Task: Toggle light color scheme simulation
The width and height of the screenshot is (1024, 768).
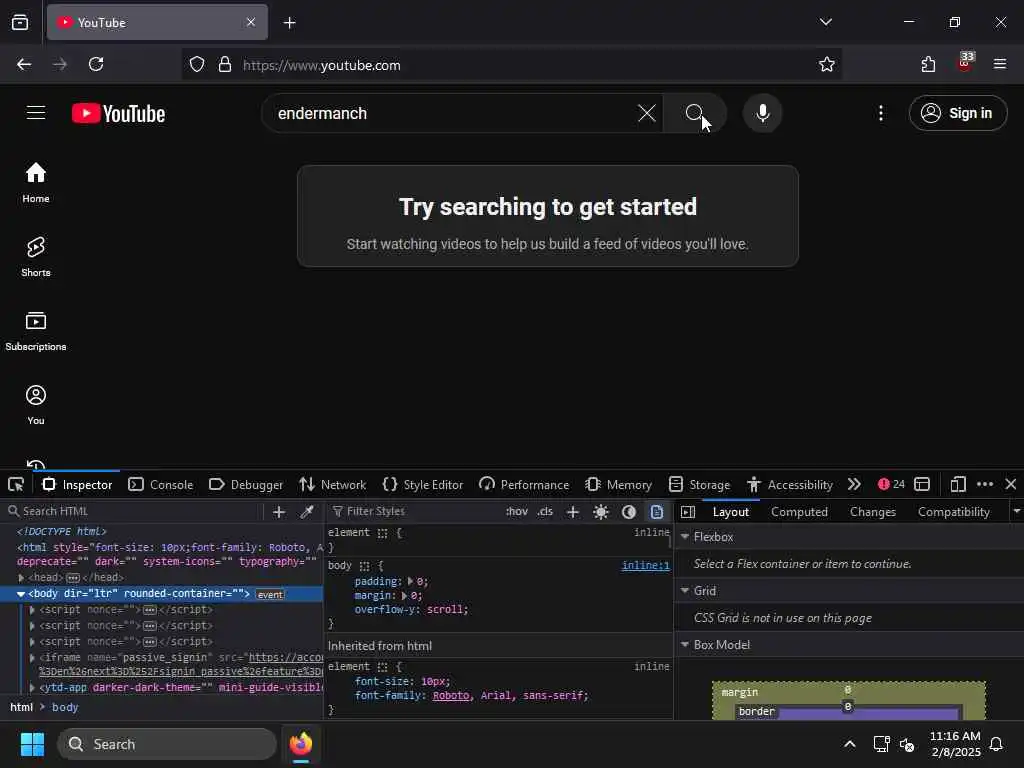Action: [601, 512]
